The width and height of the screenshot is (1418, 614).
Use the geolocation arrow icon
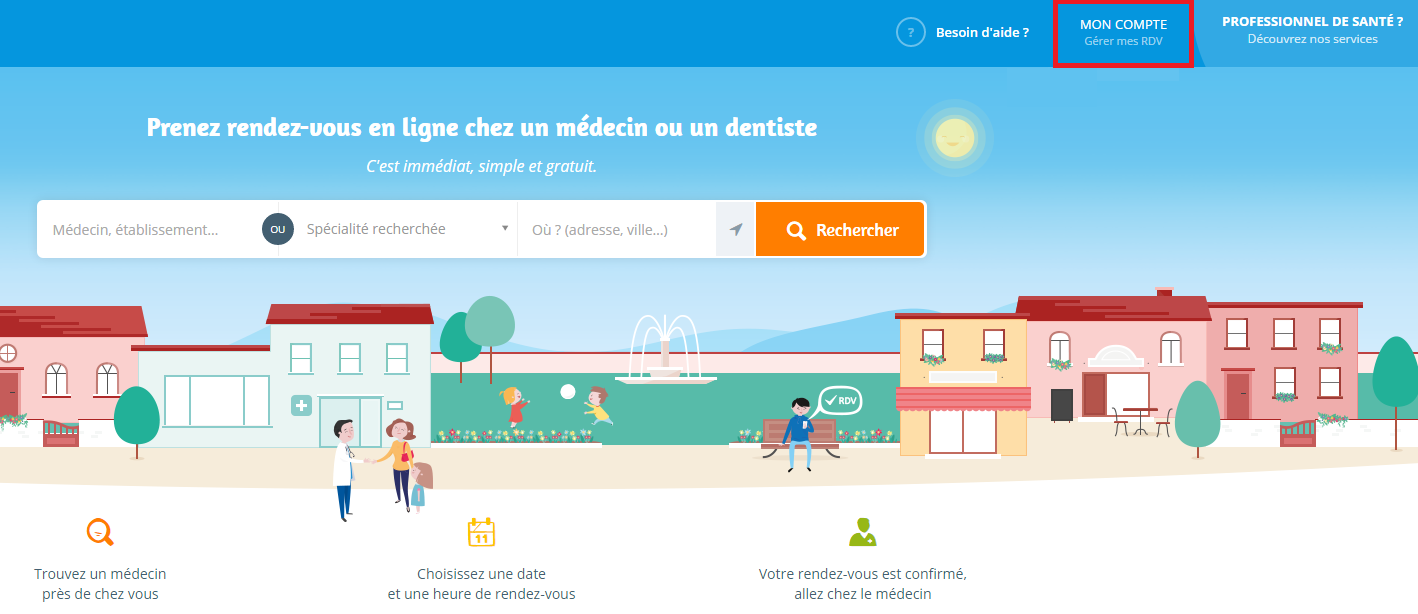736,230
